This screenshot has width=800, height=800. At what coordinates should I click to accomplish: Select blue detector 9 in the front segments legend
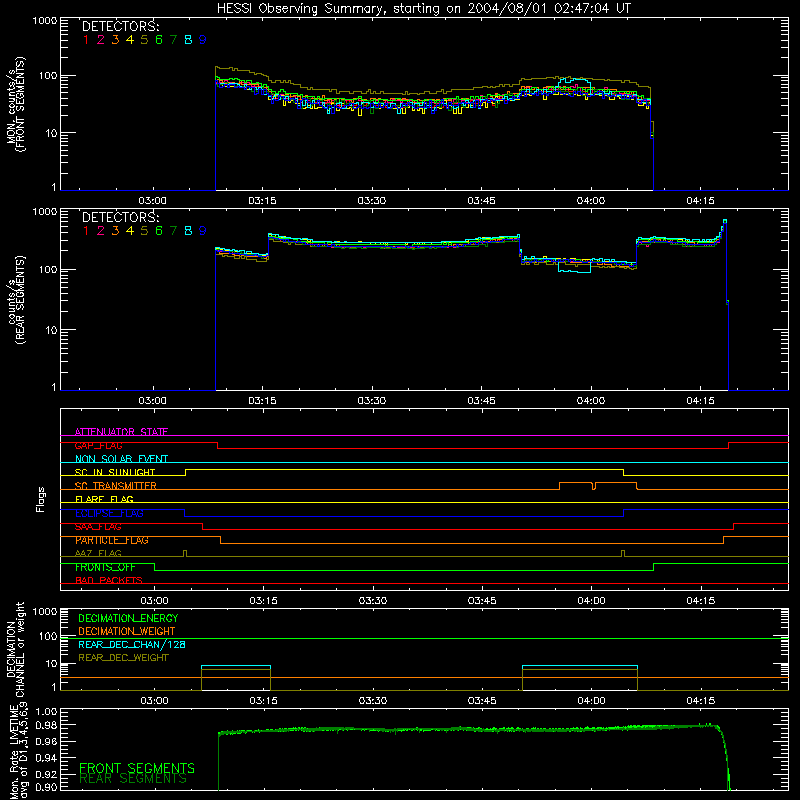(203, 40)
